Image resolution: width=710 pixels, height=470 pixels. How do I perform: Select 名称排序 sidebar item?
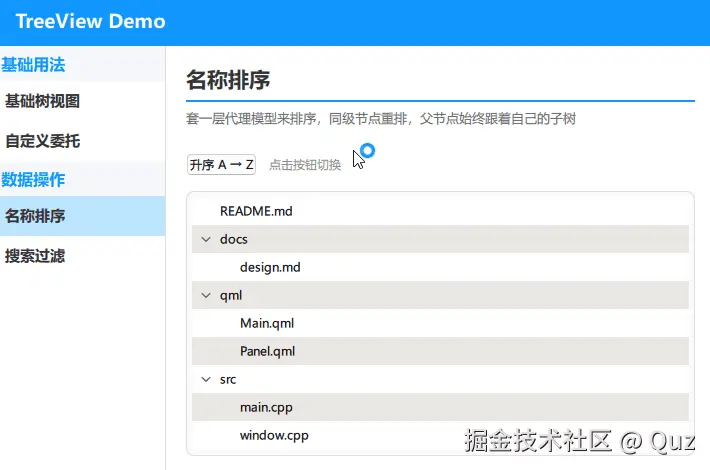(x=82, y=216)
